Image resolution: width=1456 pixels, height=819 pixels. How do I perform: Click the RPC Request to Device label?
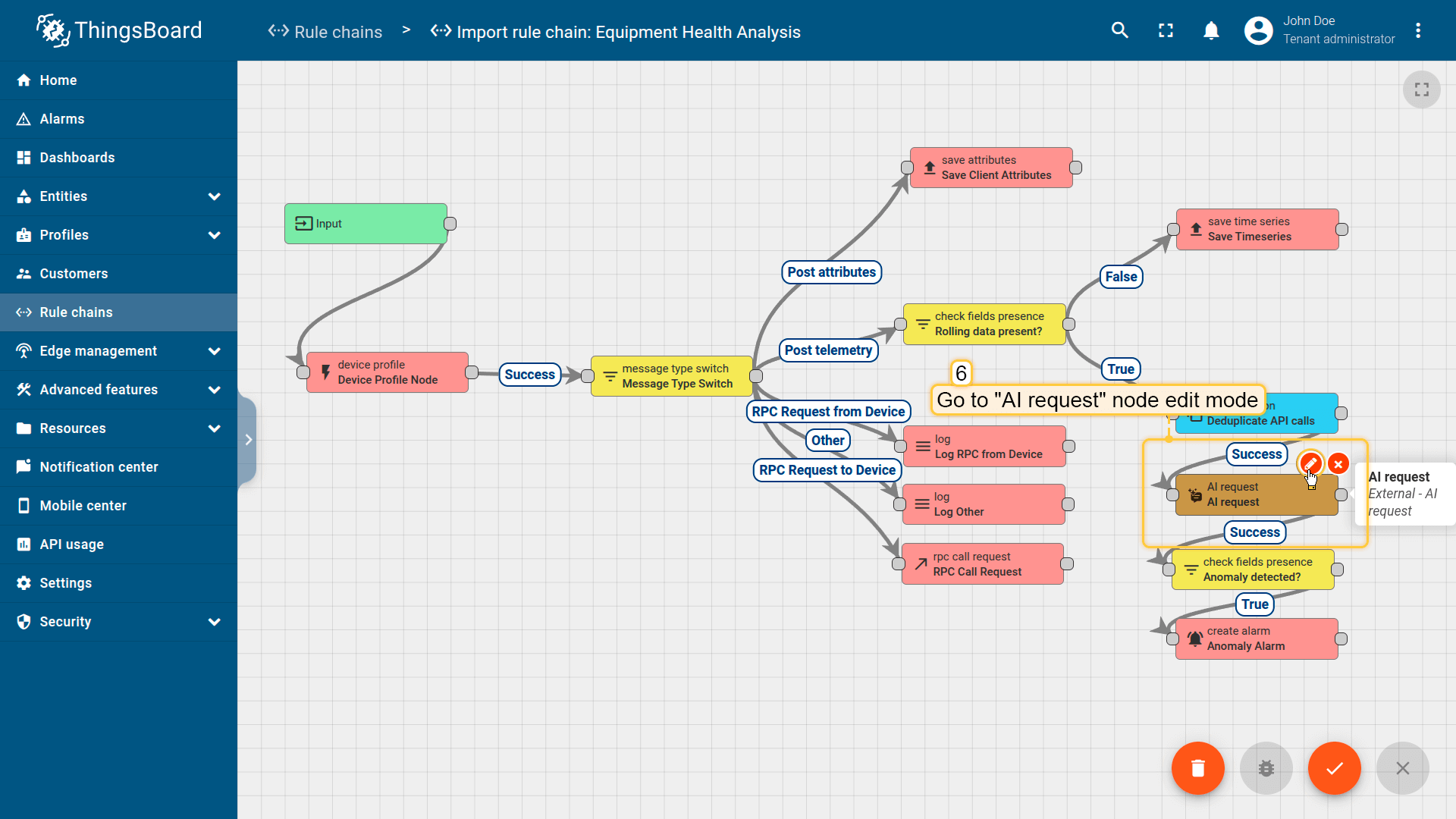tap(827, 470)
